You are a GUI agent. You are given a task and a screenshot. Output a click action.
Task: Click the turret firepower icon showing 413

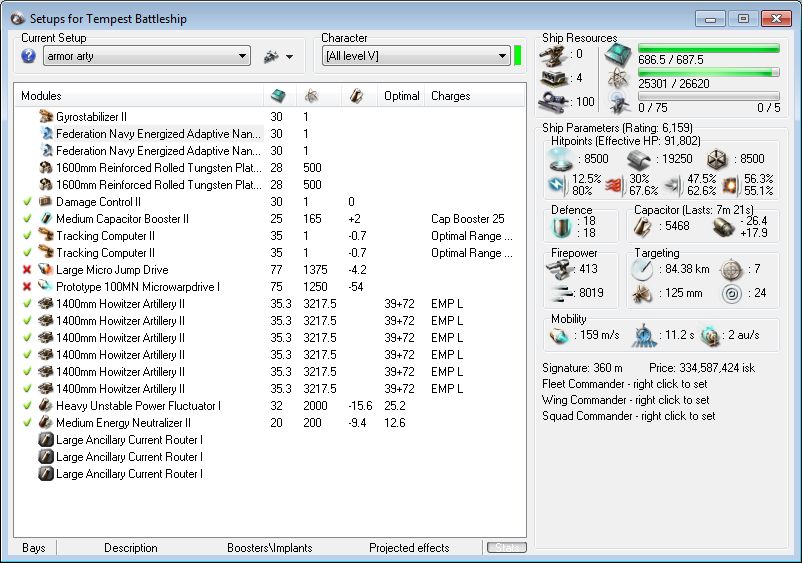[560, 269]
